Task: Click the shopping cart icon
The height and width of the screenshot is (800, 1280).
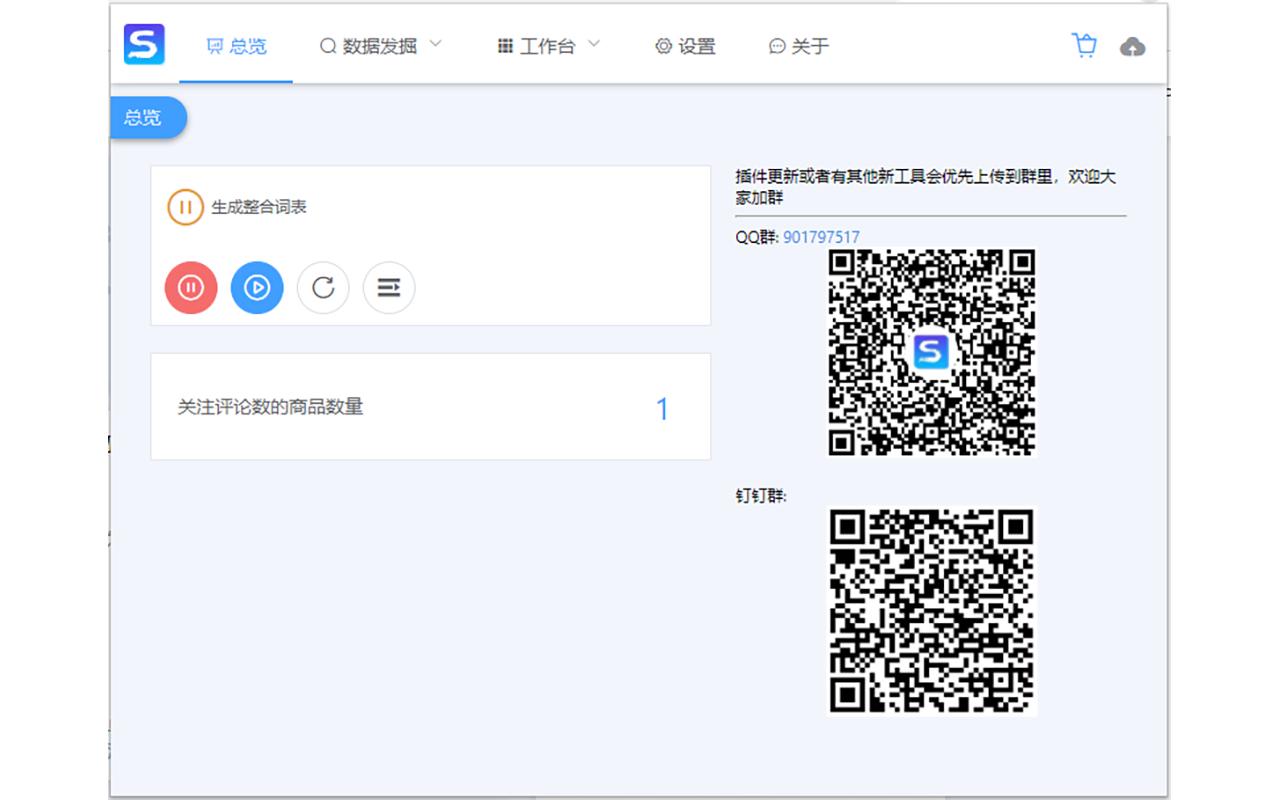Action: pyautogui.click(x=1084, y=46)
